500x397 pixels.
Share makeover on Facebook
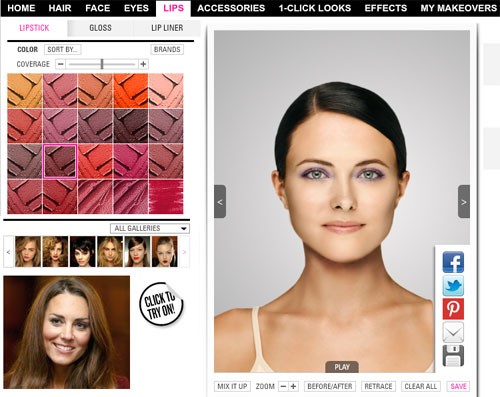[453, 262]
